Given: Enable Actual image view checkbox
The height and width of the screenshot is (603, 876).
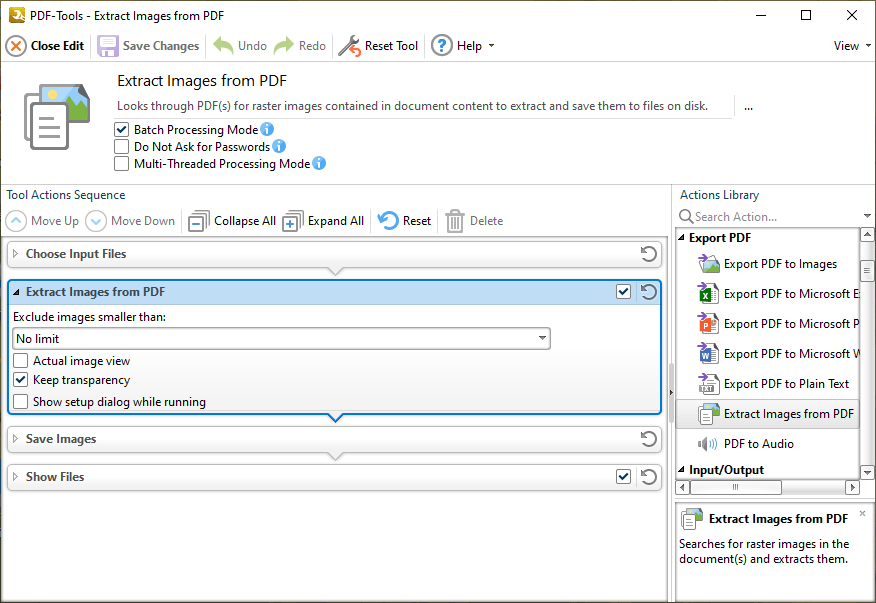Looking at the screenshot, I should tap(21, 361).
